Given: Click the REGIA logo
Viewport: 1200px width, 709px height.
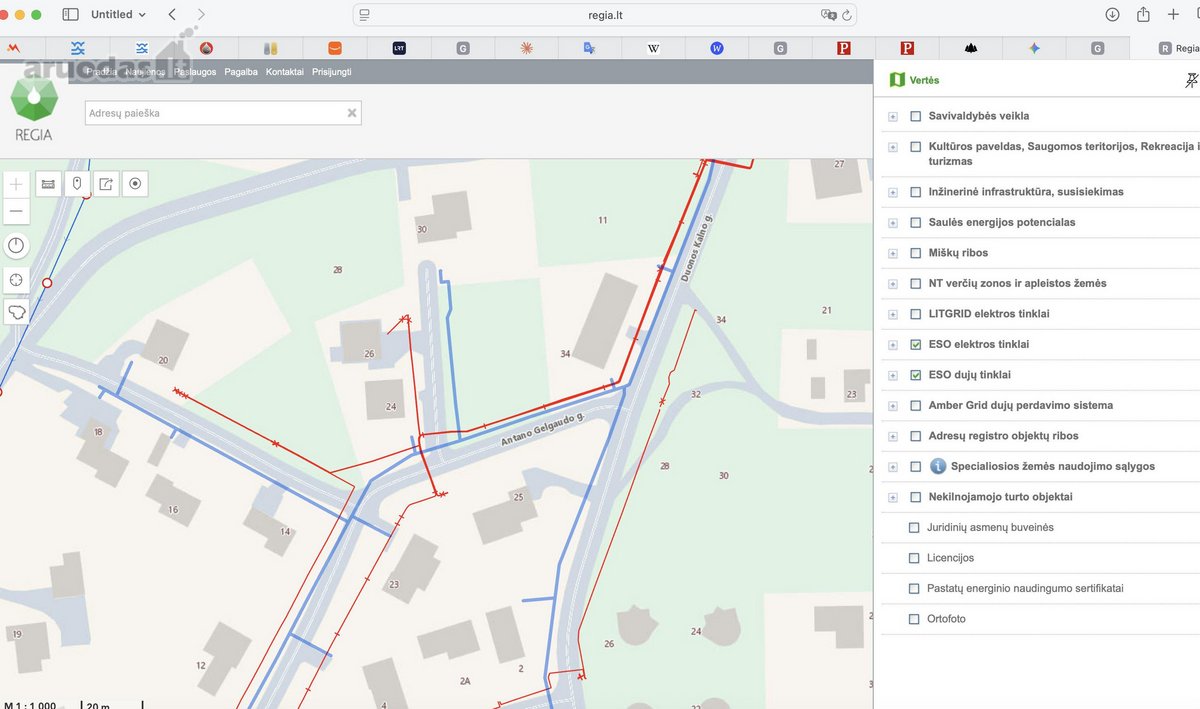Looking at the screenshot, I should (33, 109).
